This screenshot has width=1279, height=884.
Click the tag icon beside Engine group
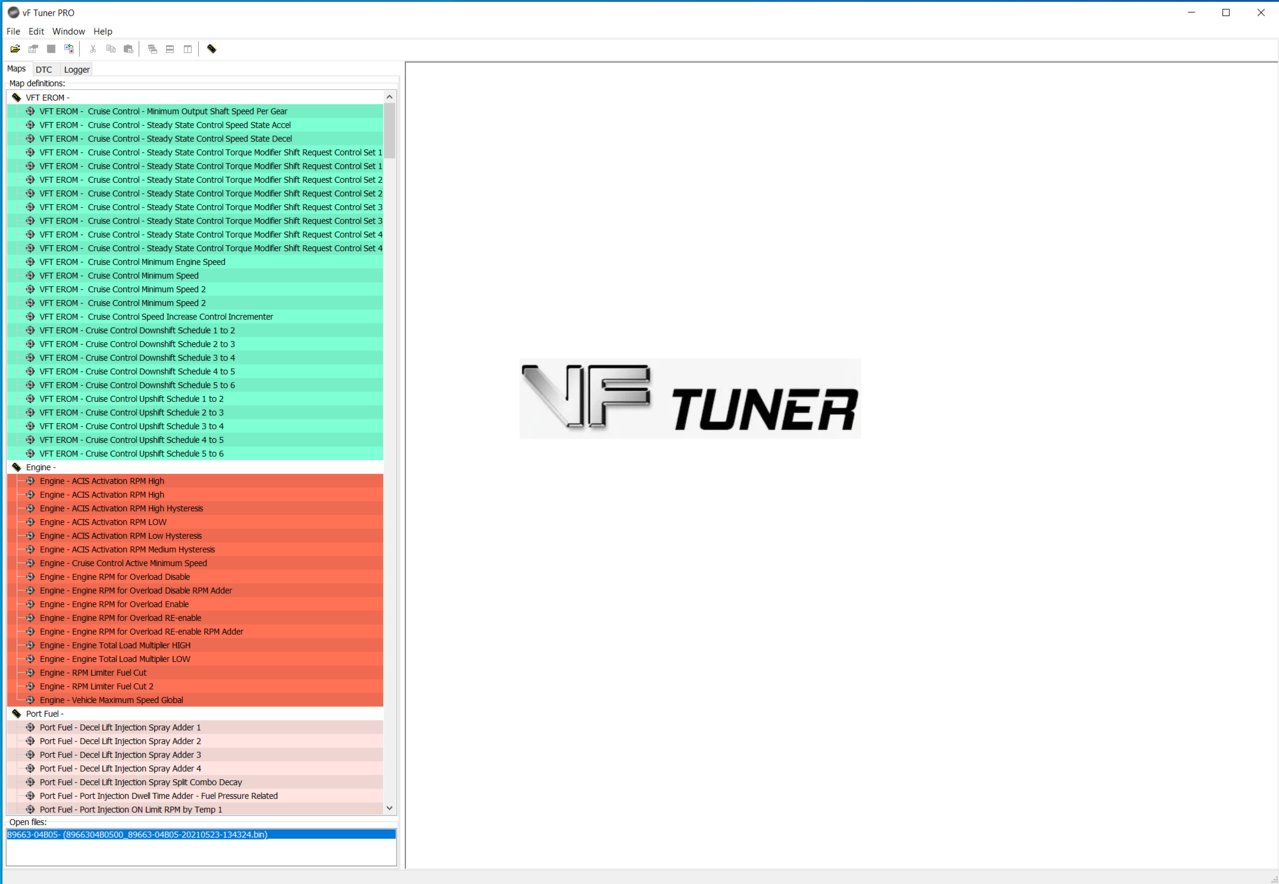pos(16,468)
